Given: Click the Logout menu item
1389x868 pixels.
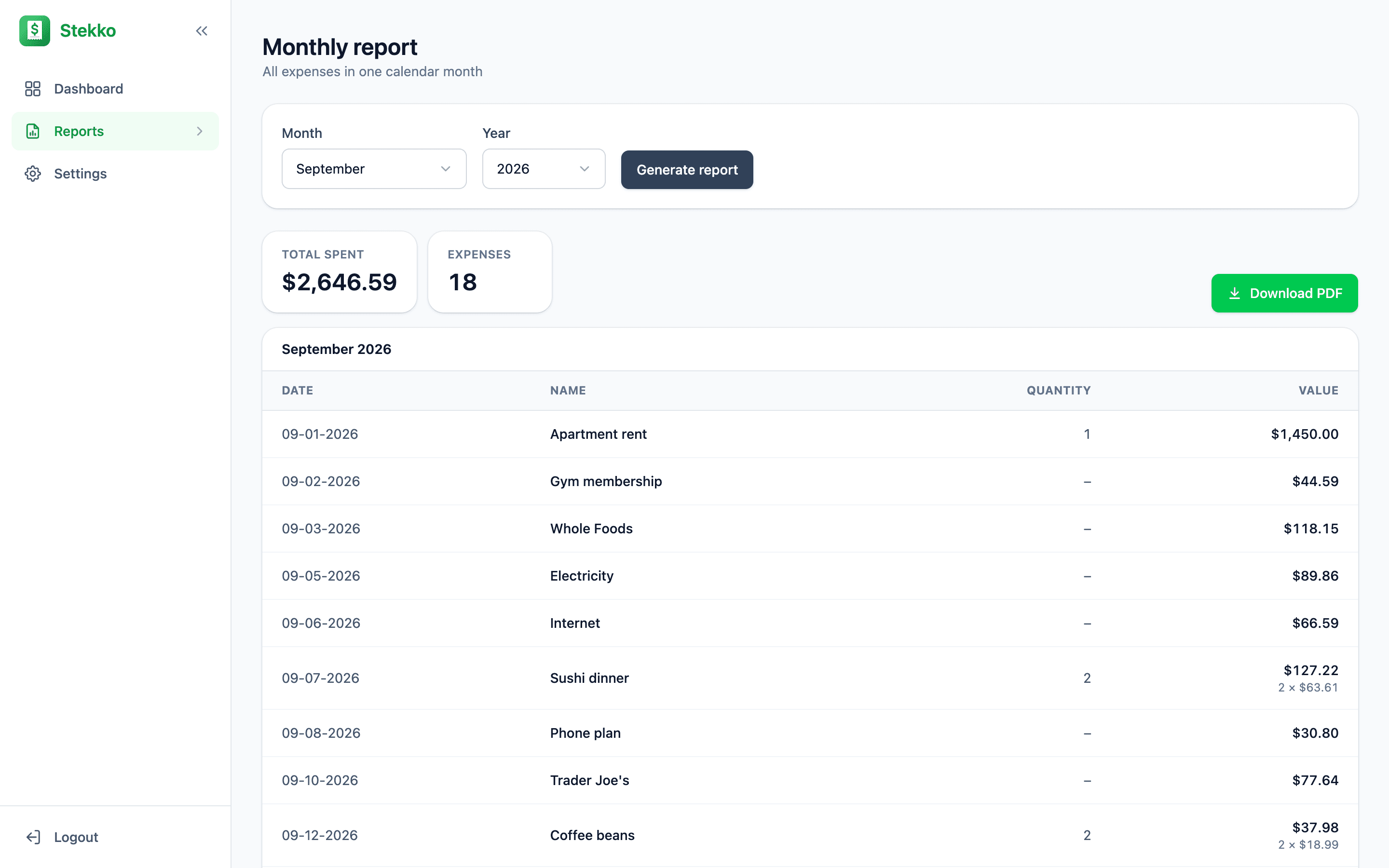Looking at the screenshot, I should [x=115, y=837].
